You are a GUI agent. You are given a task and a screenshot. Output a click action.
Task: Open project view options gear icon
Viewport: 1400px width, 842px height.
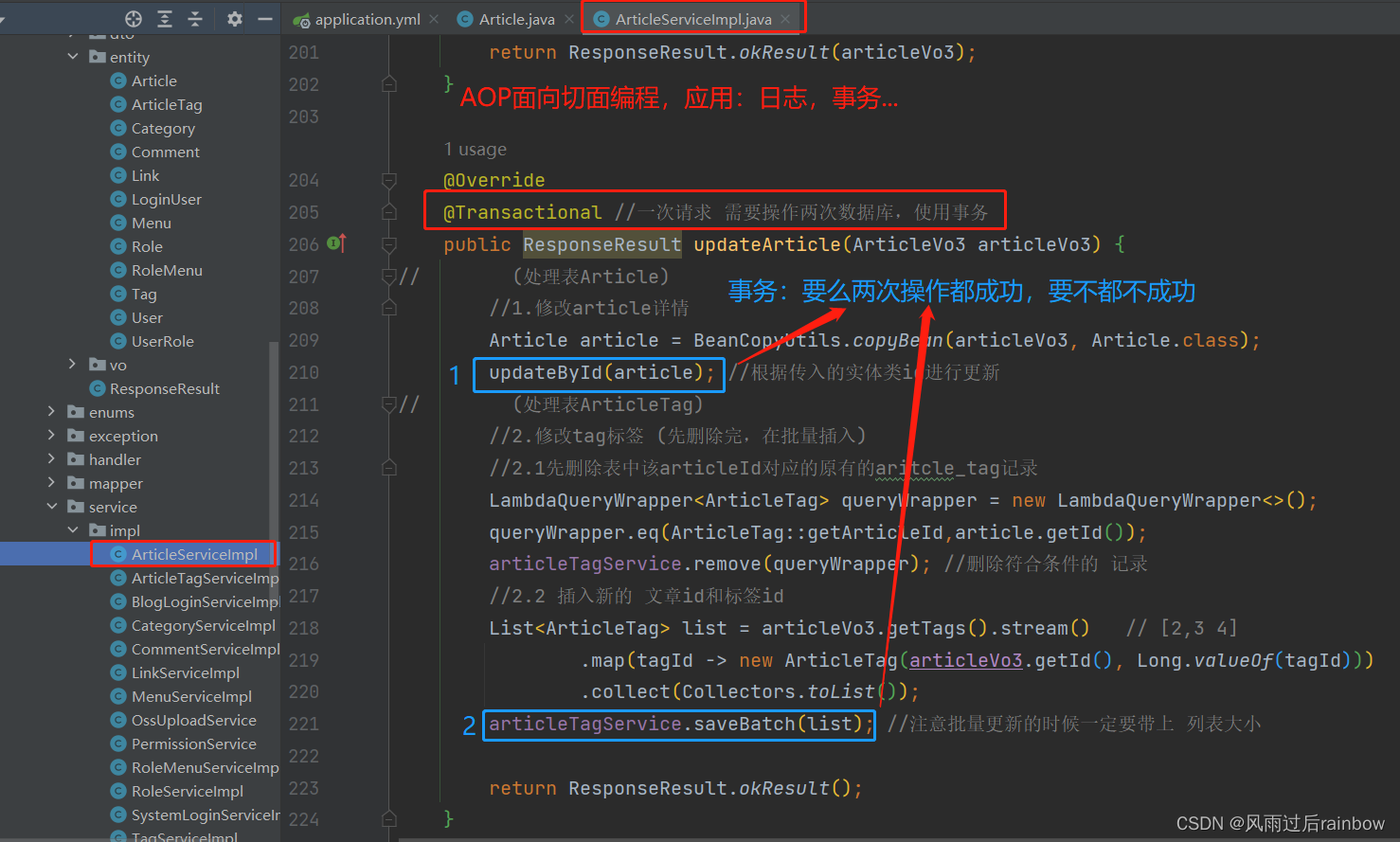[x=235, y=19]
